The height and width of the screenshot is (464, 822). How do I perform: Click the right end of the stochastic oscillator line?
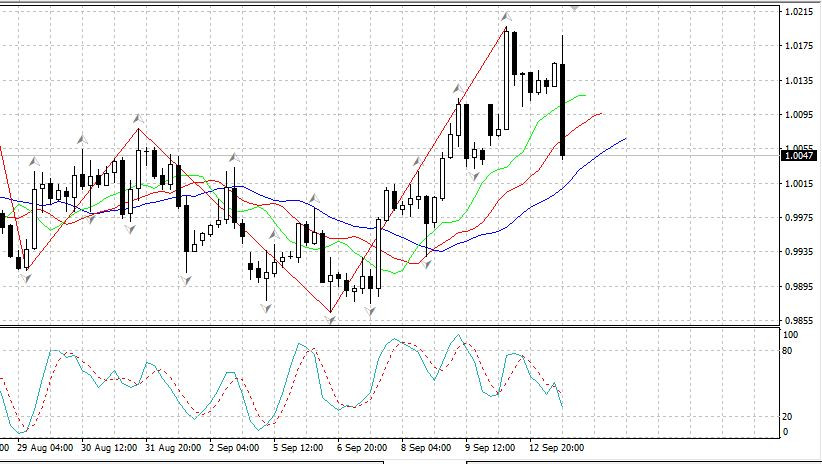(x=562, y=405)
